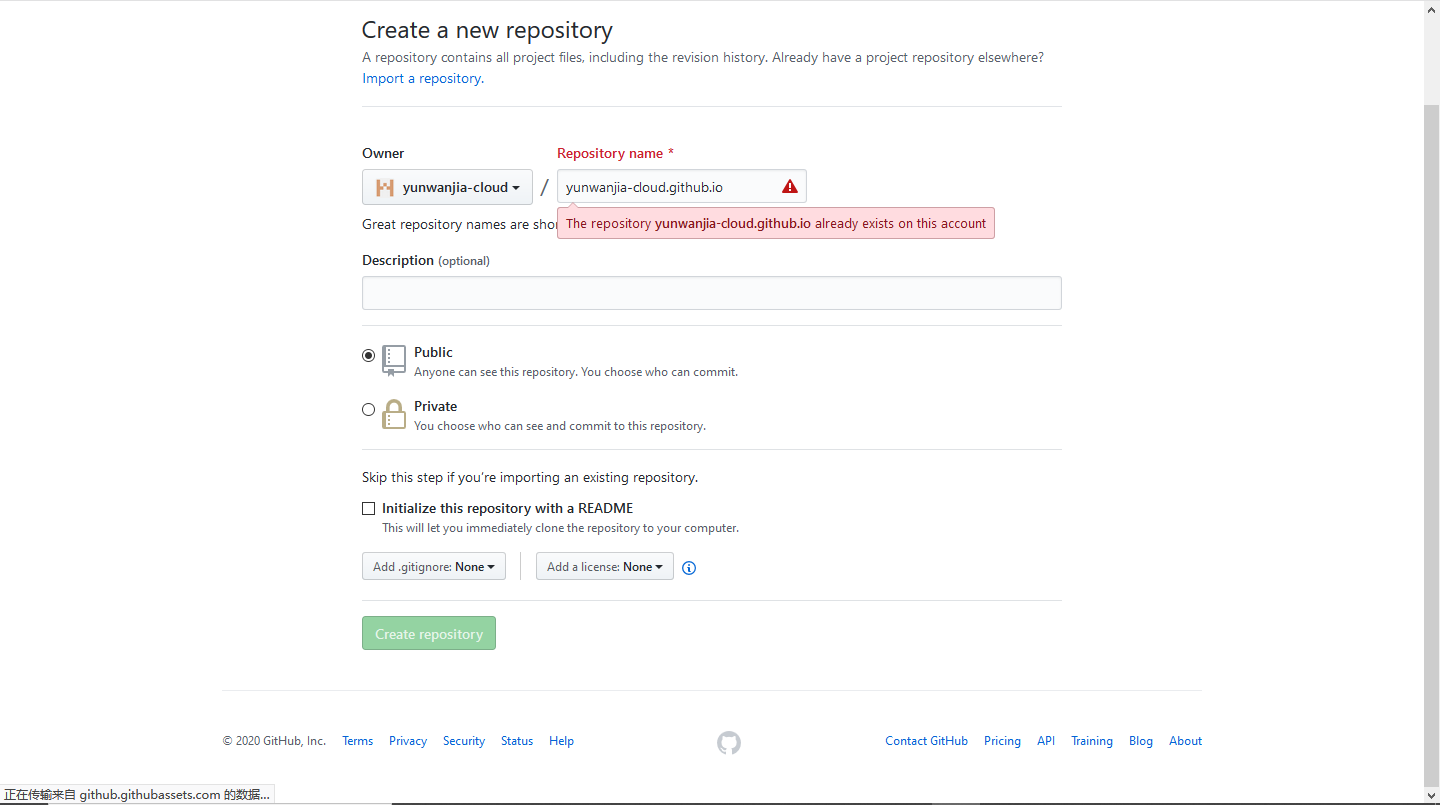This screenshot has height=805, width=1440.
Task: Enable Initialize this repository with a README
Action: [x=369, y=508]
